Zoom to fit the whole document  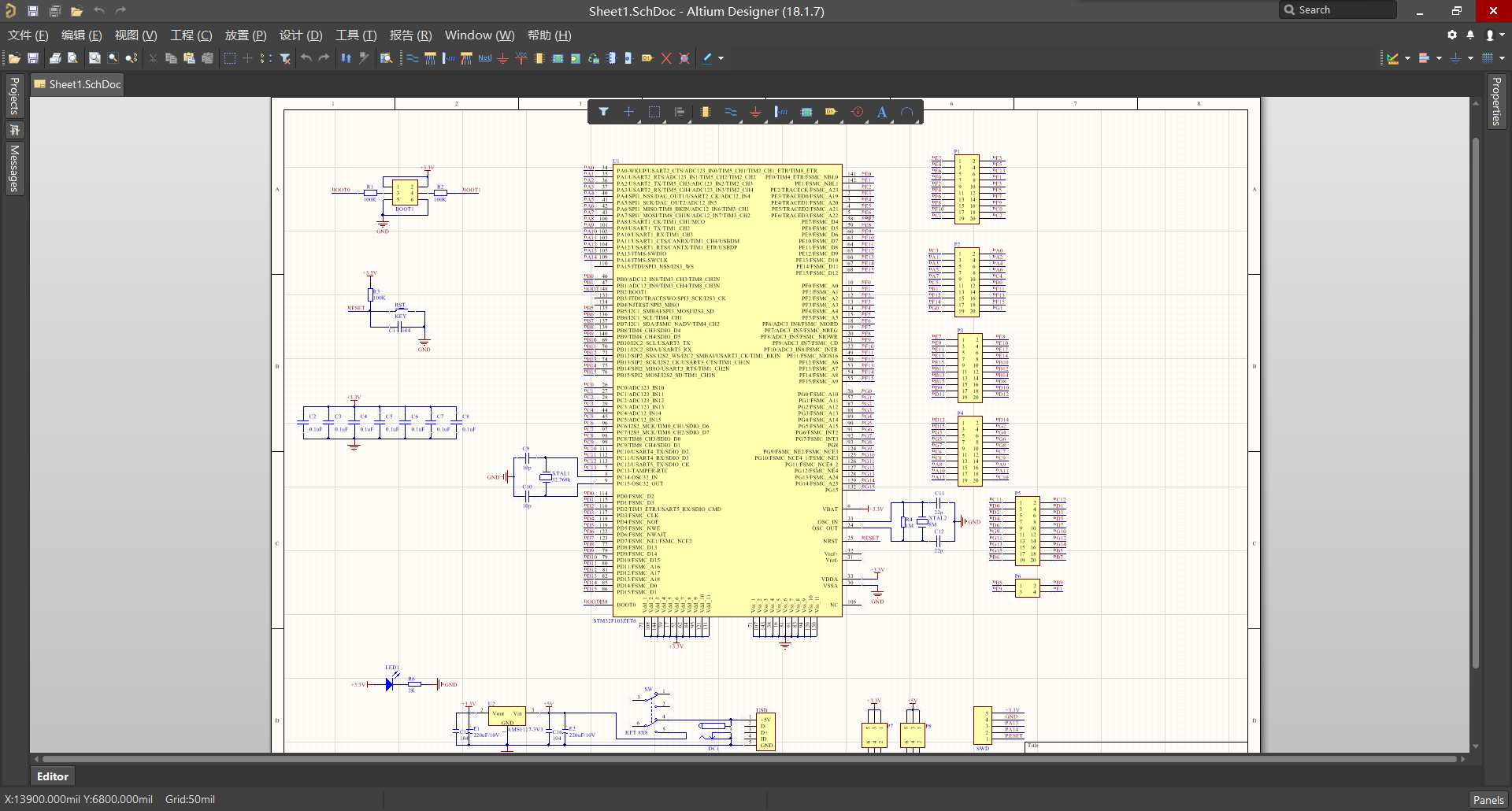click(94, 58)
